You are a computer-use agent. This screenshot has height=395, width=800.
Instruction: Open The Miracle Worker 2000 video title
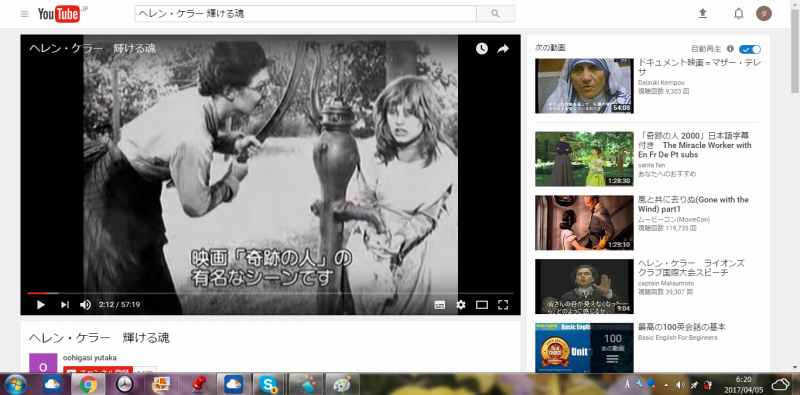[694, 145]
